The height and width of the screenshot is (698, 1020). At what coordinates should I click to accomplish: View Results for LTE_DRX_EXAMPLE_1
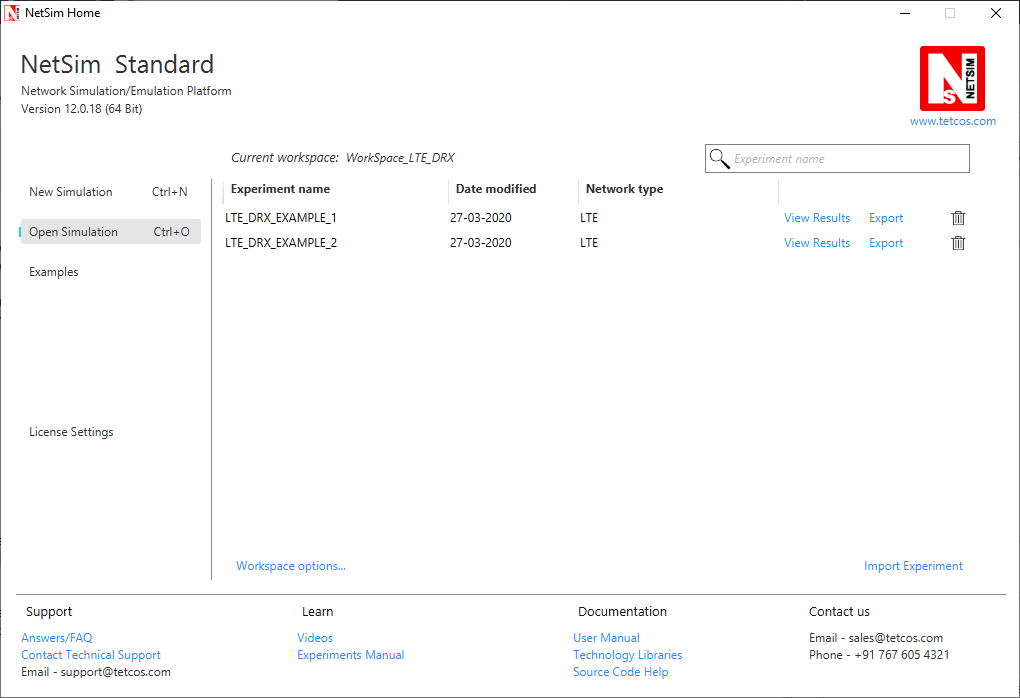click(816, 218)
